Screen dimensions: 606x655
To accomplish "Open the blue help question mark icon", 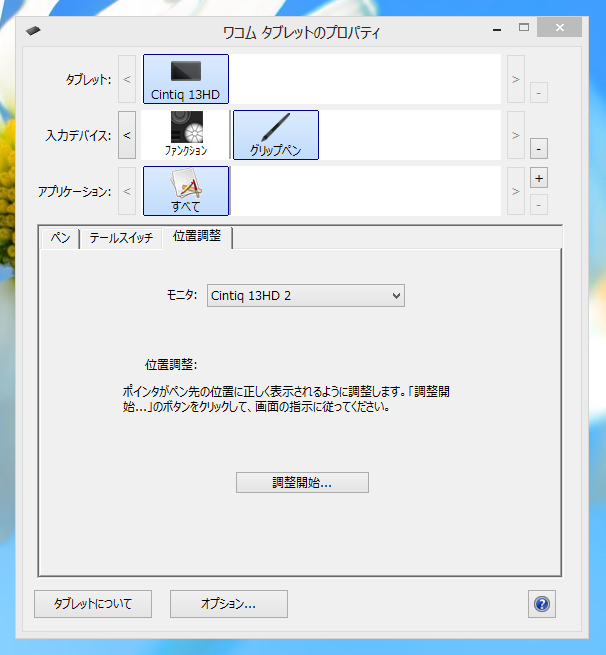I will (542, 604).
